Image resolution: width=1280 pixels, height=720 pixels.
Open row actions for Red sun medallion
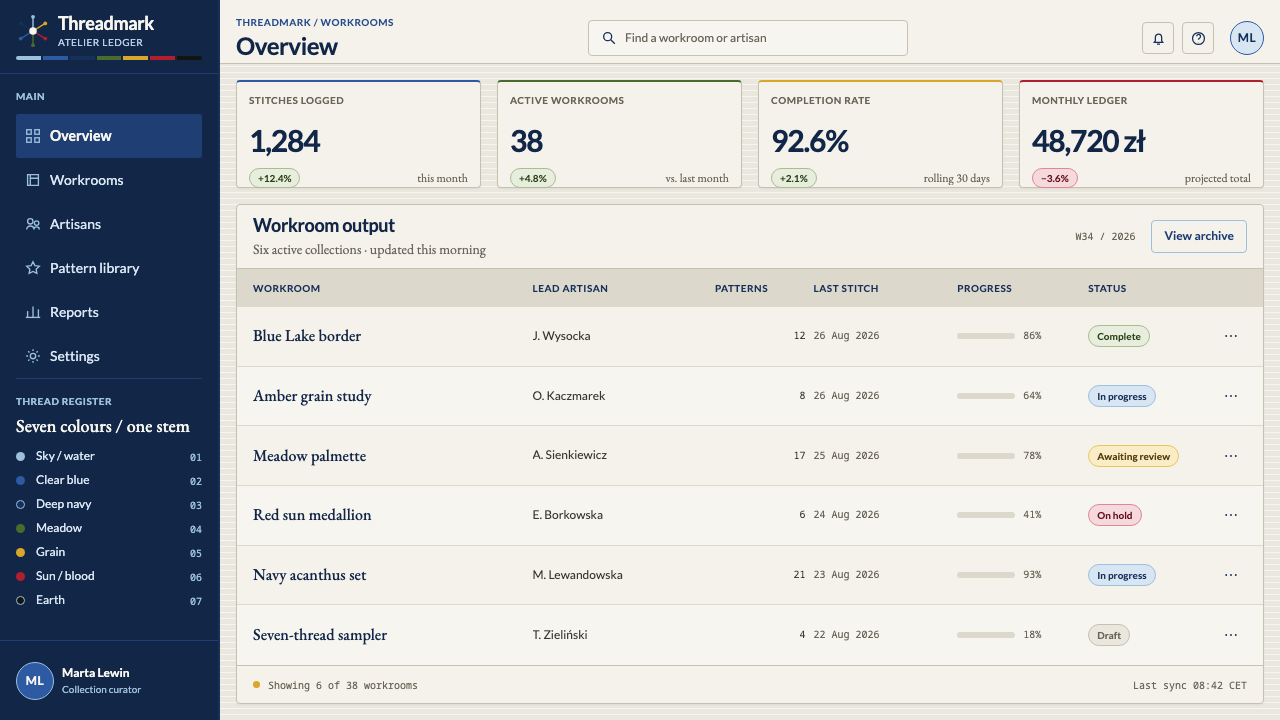pyautogui.click(x=1231, y=515)
